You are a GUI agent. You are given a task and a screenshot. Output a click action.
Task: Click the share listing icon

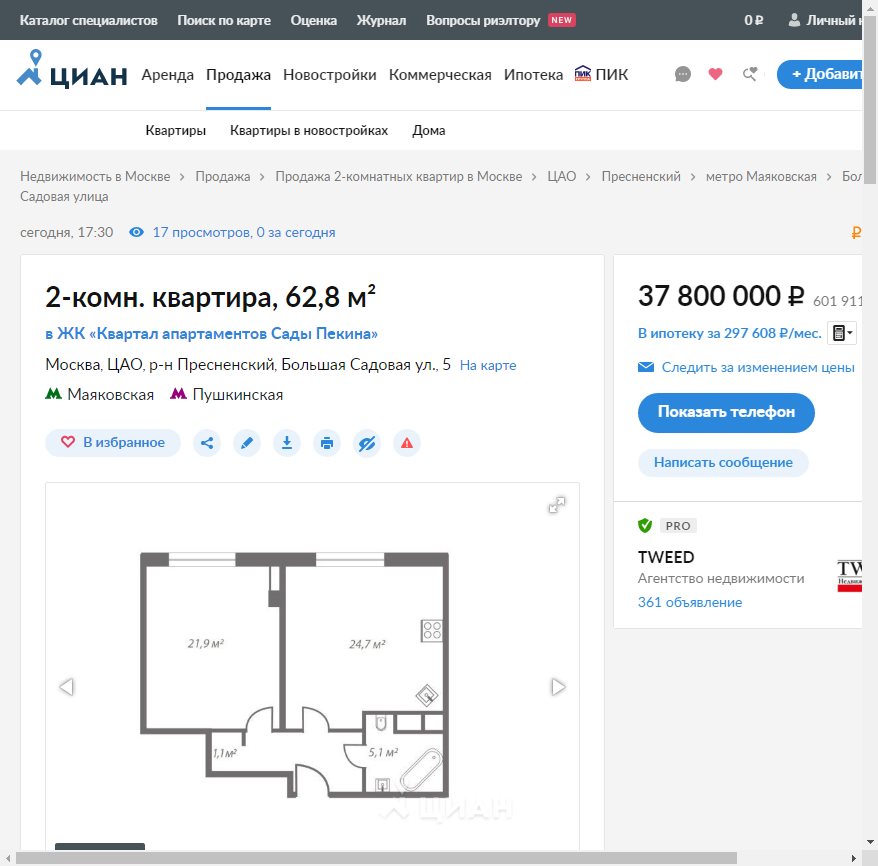[207, 443]
